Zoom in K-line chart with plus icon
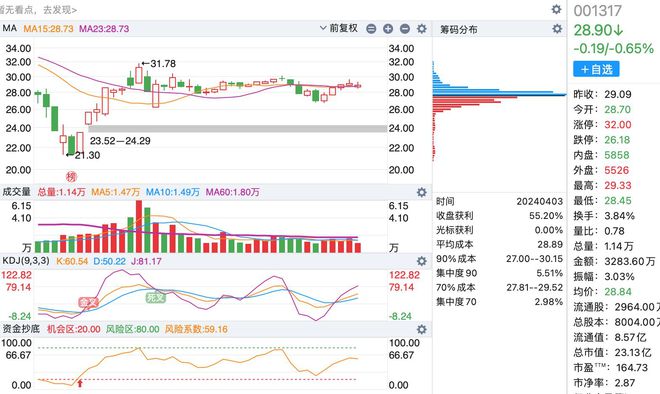The image size is (660, 394). pyautogui.click(x=388, y=29)
